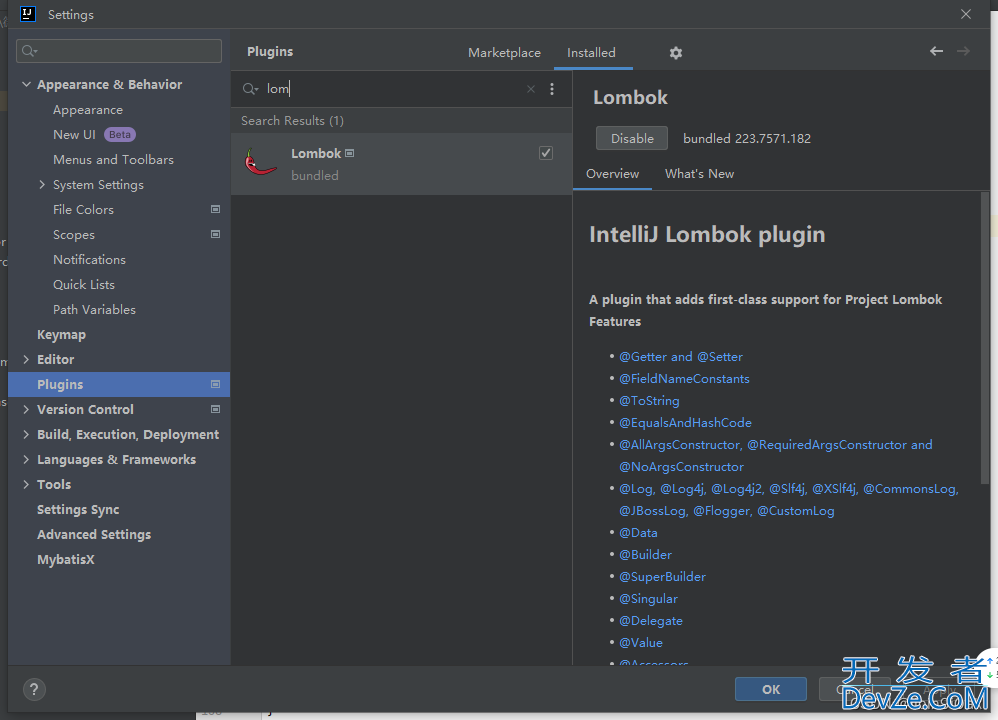Screen dimensions: 998x720
Task: Expand the Editor settings node
Action: pyautogui.click(x=26, y=359)
